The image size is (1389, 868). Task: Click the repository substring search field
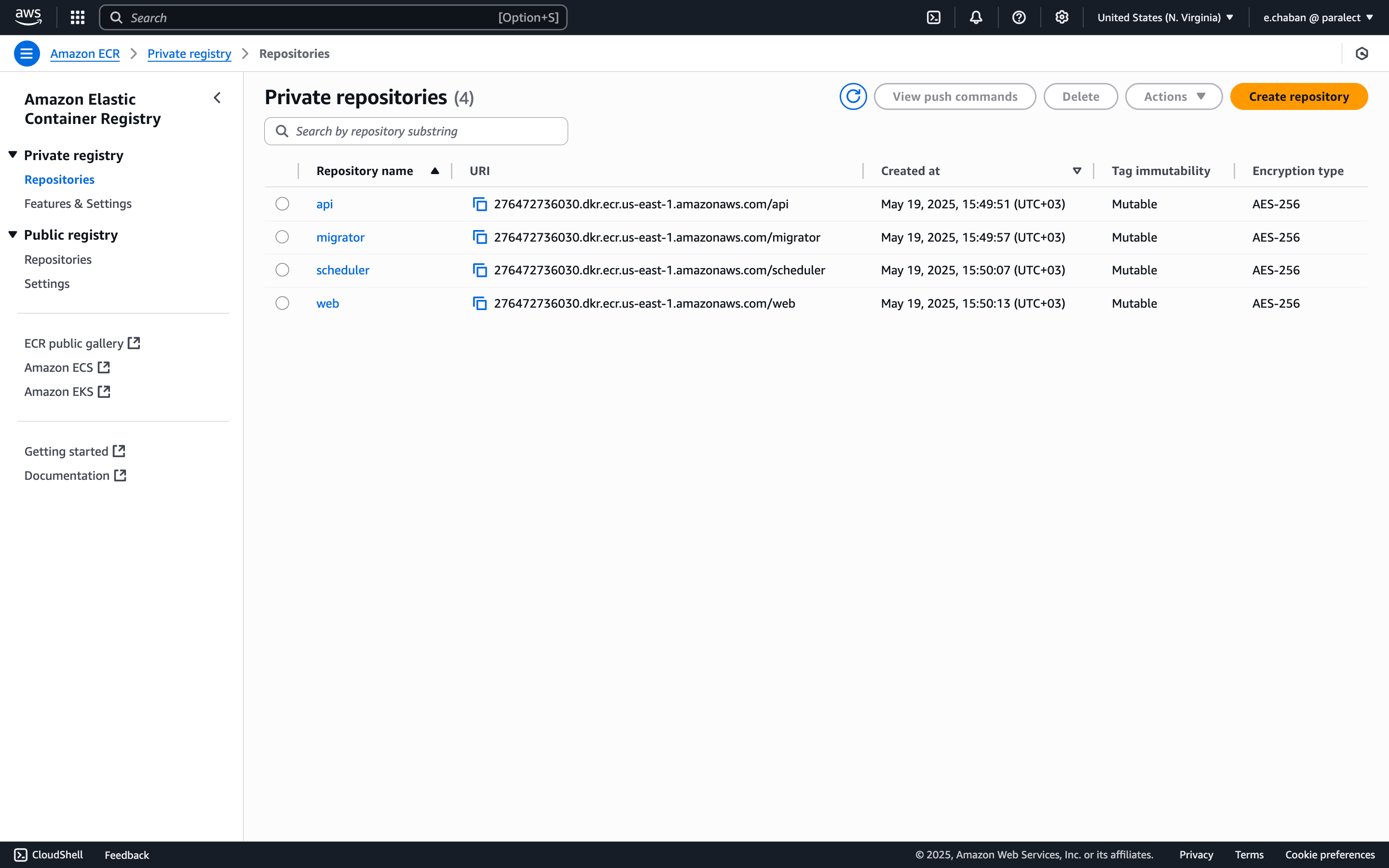click(x=416, y=131)
